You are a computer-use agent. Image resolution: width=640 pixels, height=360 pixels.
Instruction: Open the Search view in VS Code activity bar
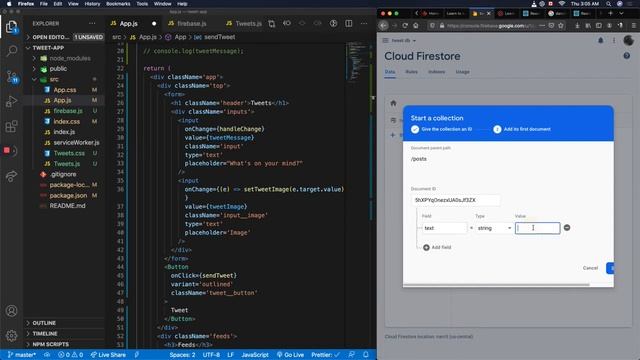pyautogui.click(x=11, y=51)
